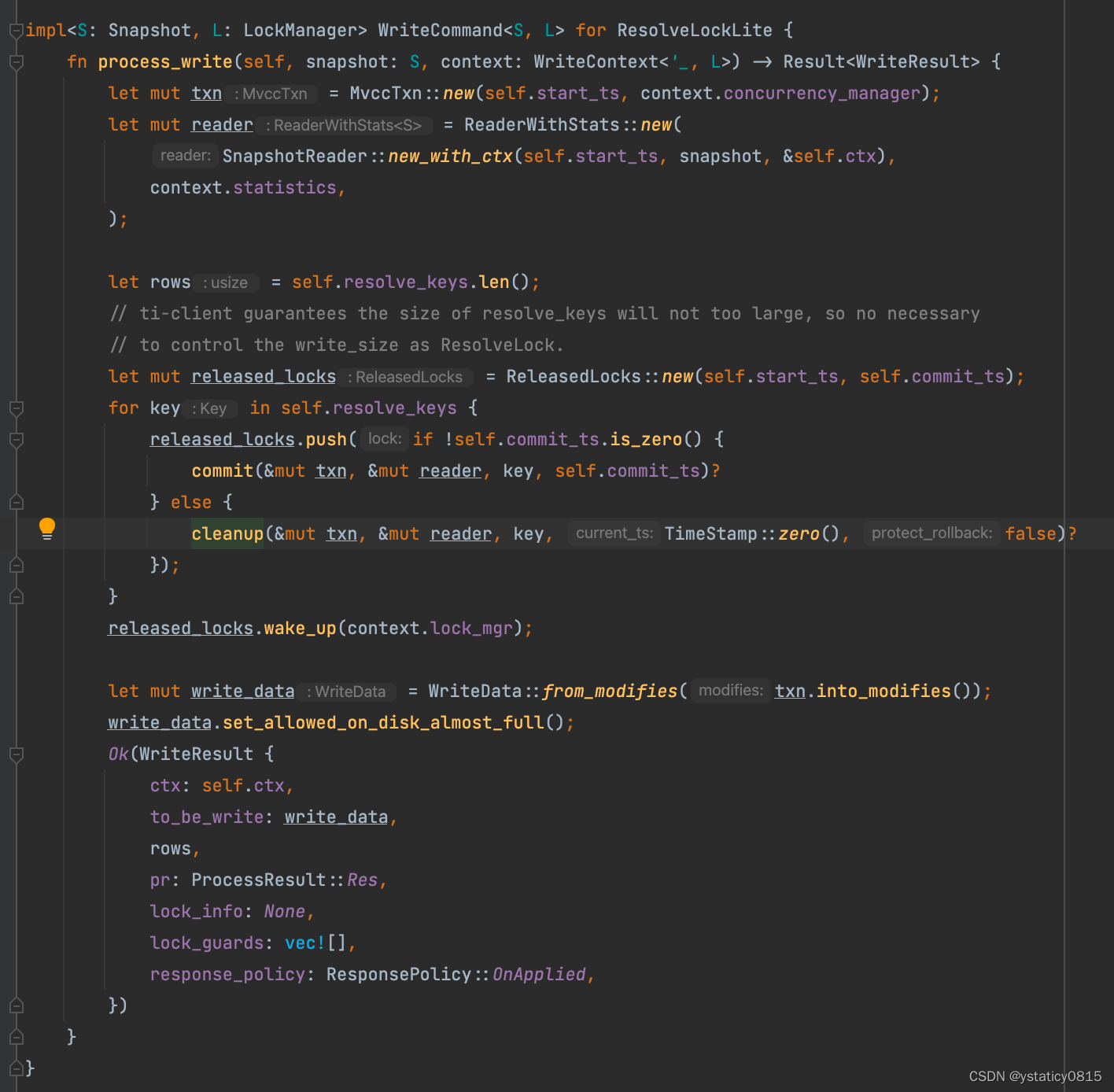This screenshot has height=1092, width=1114.
Task: Toggle the for loop closing brace fold marker
Action: point(16,596)
